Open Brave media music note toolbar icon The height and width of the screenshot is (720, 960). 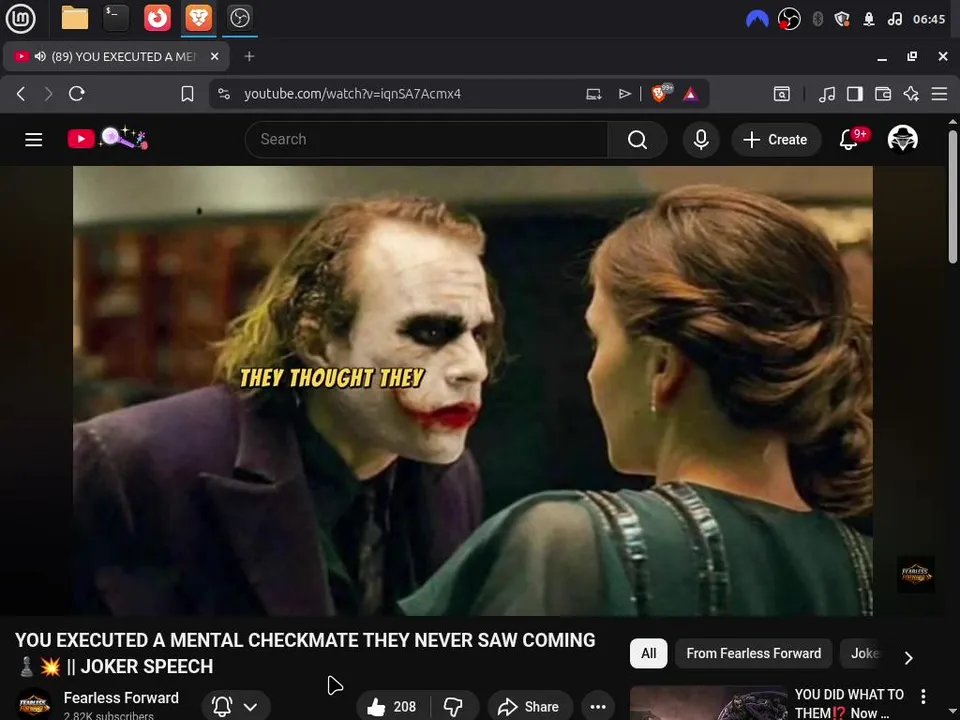(x=827, y=94)
